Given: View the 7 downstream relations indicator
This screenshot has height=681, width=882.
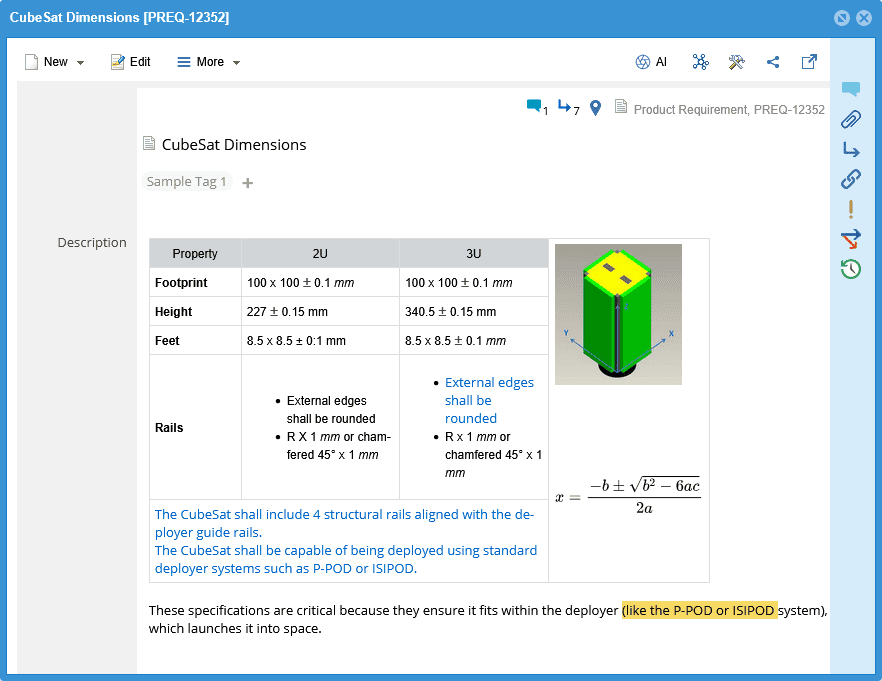Looking at the screenshot, I should [568, 108].
